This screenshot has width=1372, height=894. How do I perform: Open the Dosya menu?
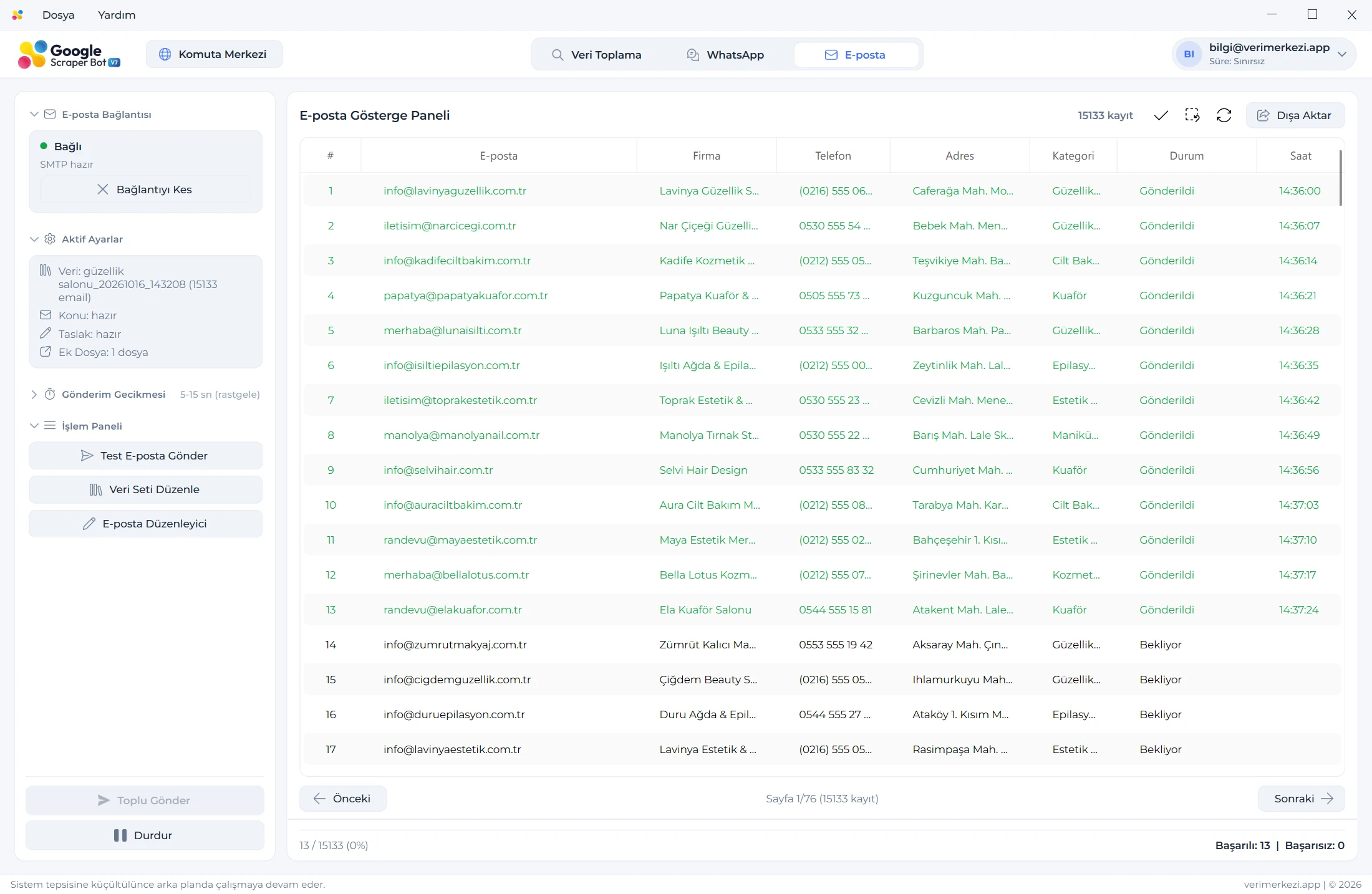[59, 15]
